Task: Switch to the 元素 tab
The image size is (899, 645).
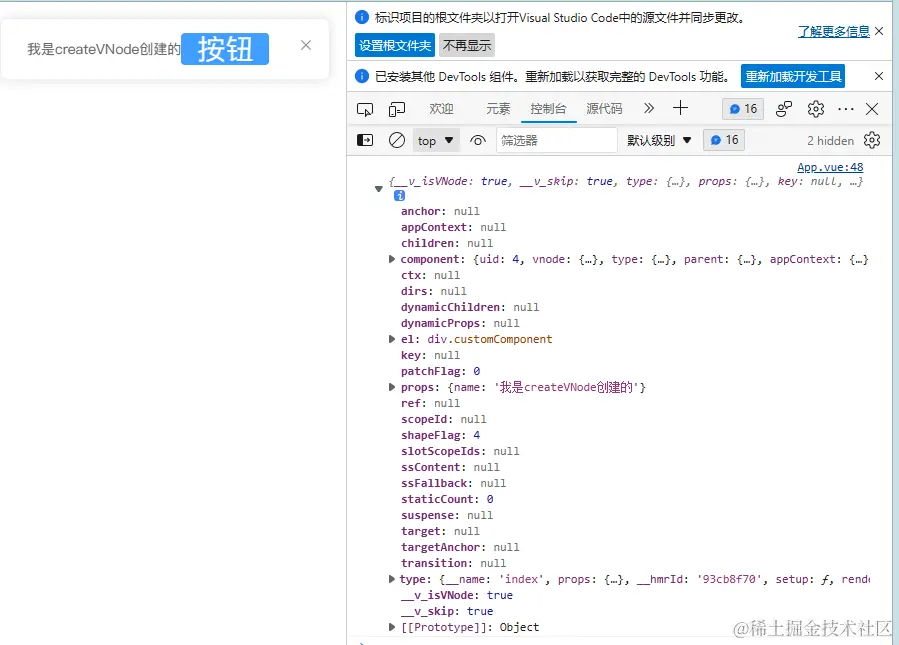Action: point(498,109)
